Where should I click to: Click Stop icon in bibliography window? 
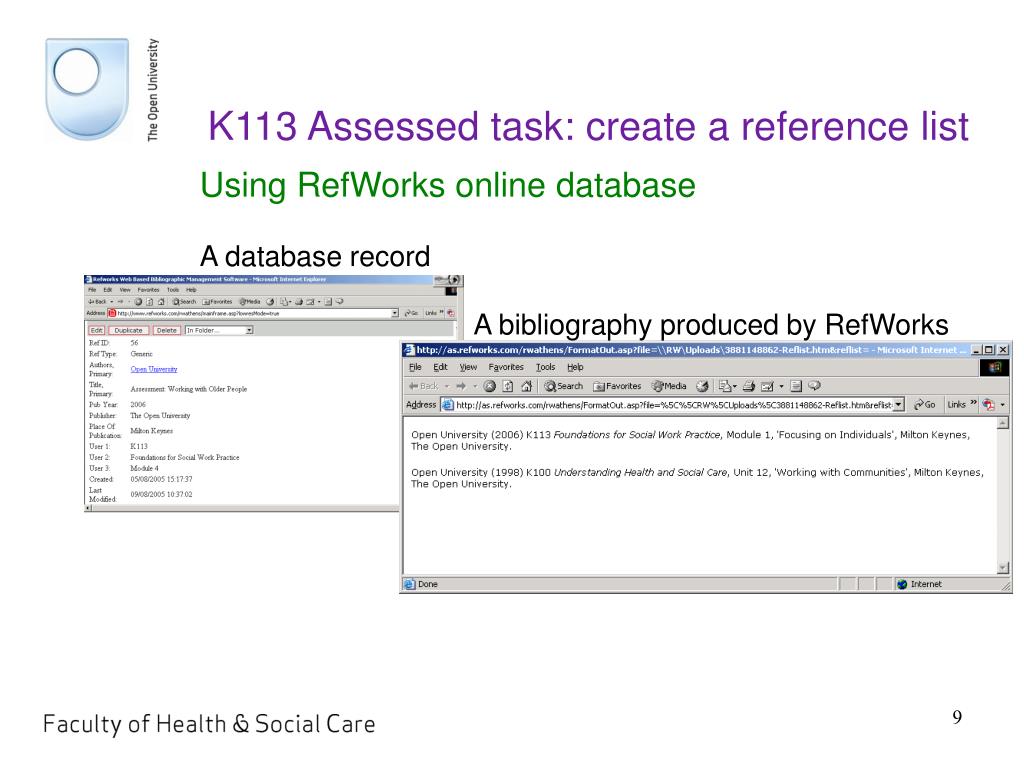pyautogui.click(x=489, y=386)
